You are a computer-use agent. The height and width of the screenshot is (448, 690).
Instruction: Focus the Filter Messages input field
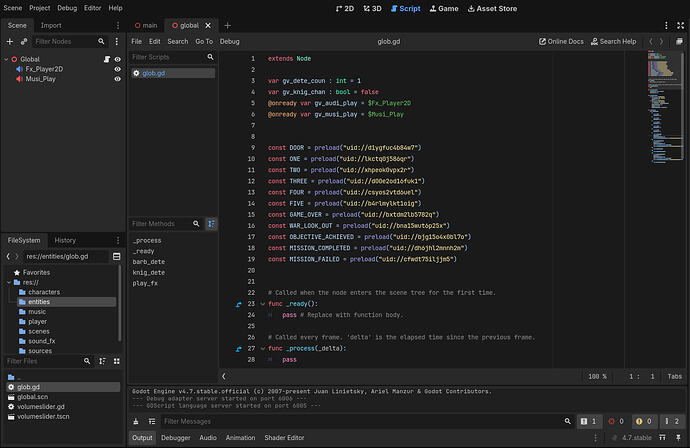(x=362, y=422)
